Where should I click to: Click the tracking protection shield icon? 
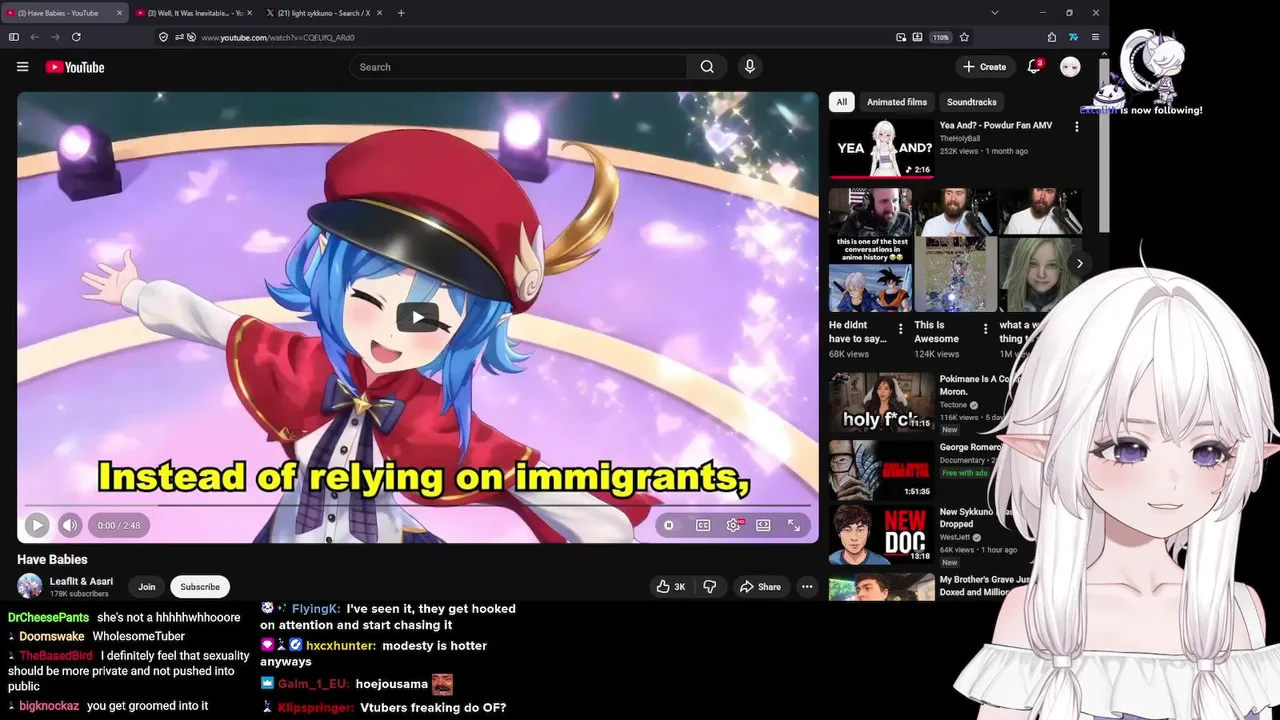pyautogui.click(x=163, y=37)
